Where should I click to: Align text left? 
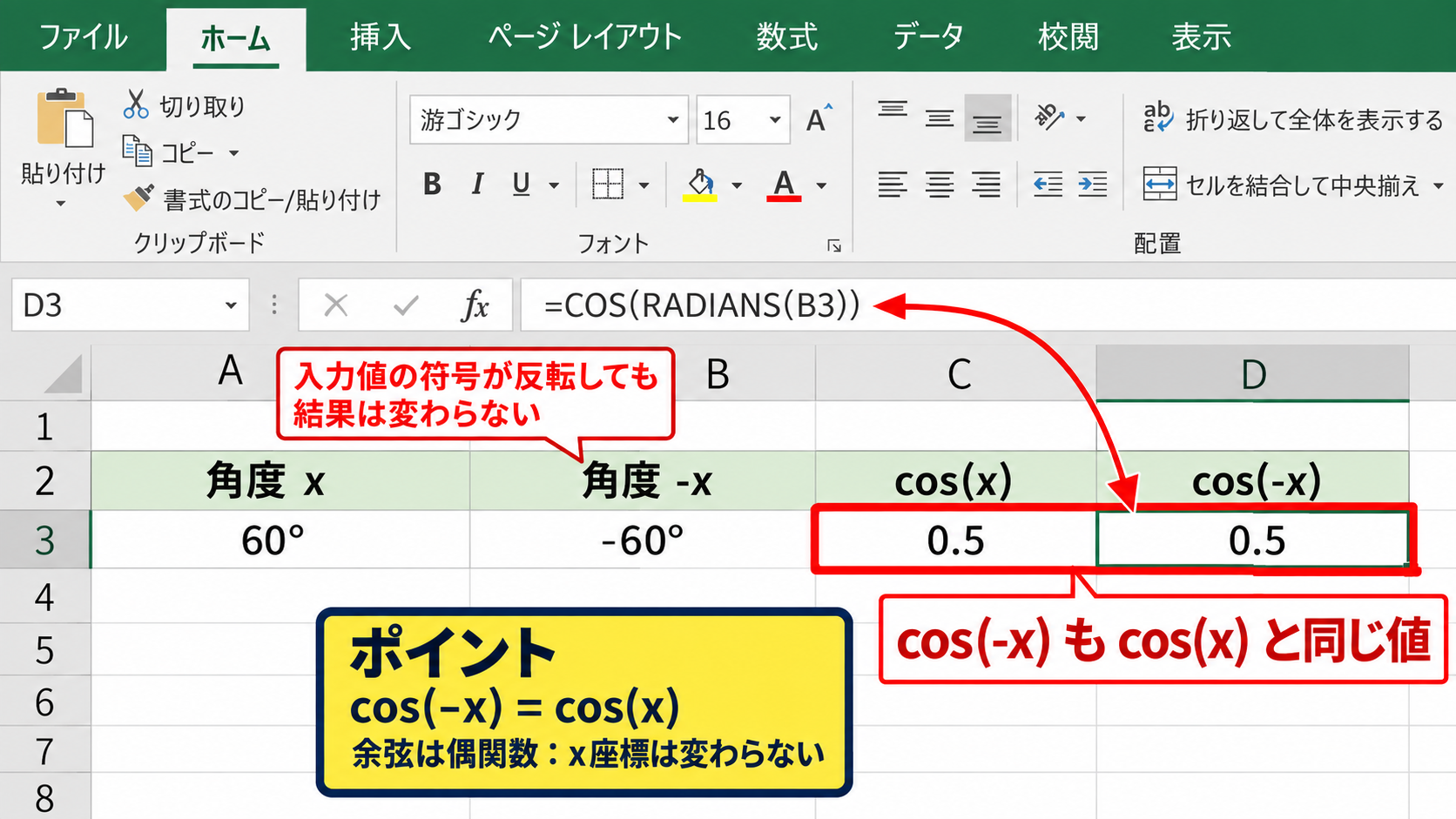(893, 185)
